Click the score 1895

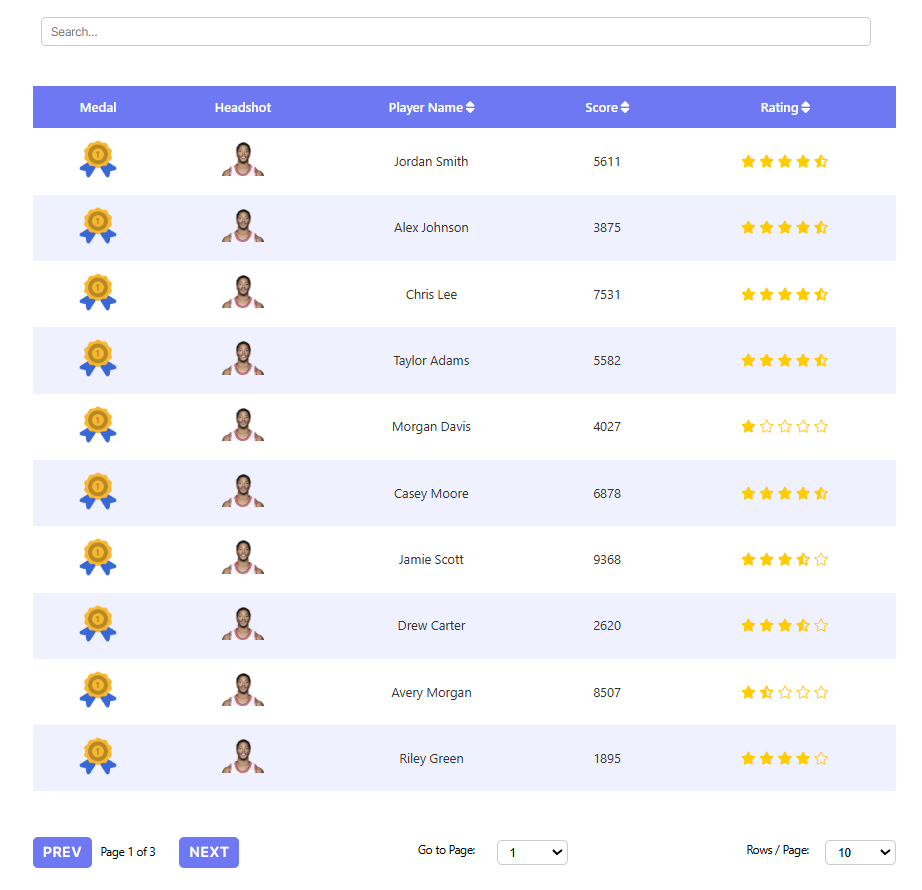(x=607, y=759)
